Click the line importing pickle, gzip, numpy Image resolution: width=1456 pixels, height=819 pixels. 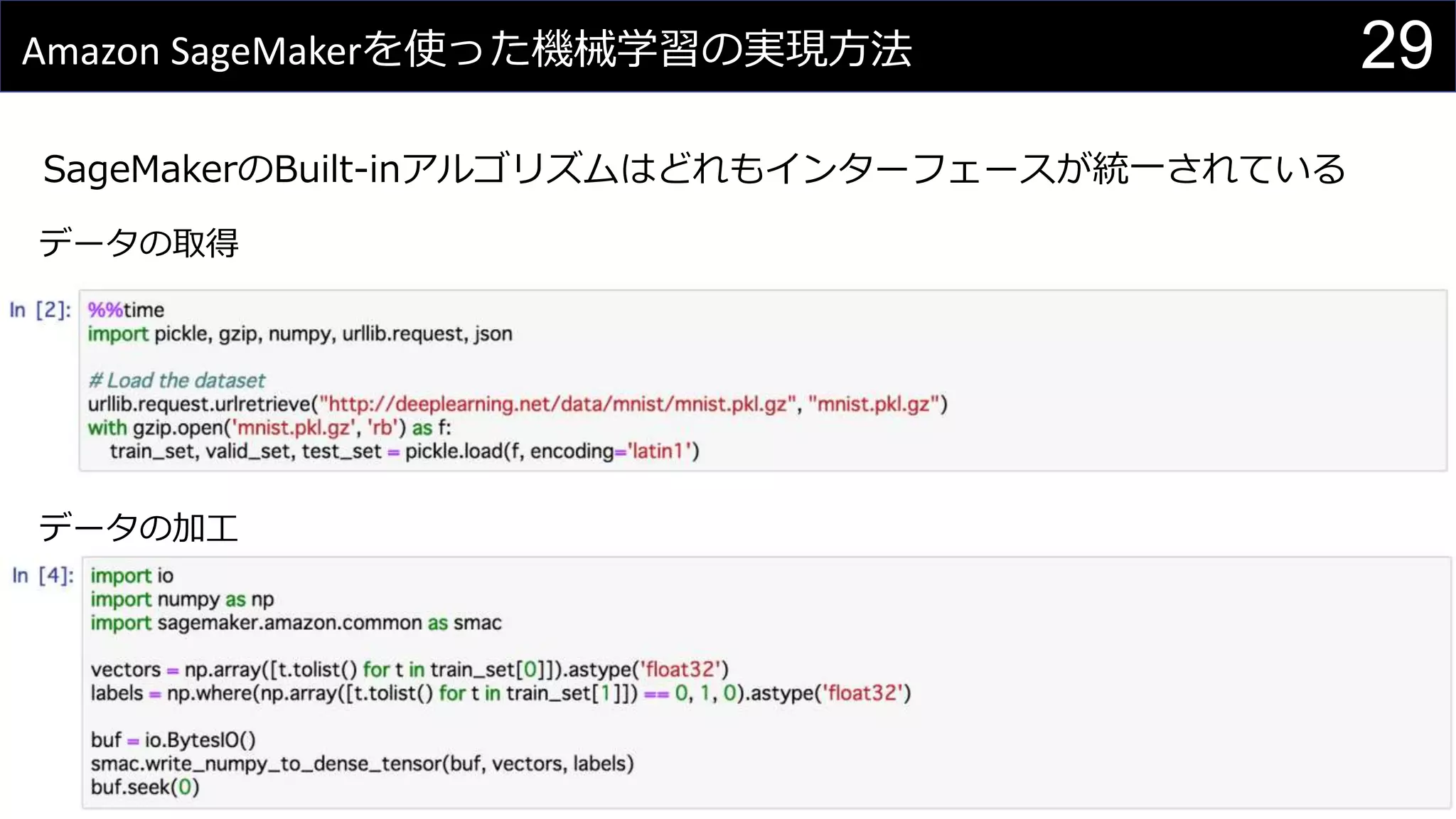[x=300, y=334]
